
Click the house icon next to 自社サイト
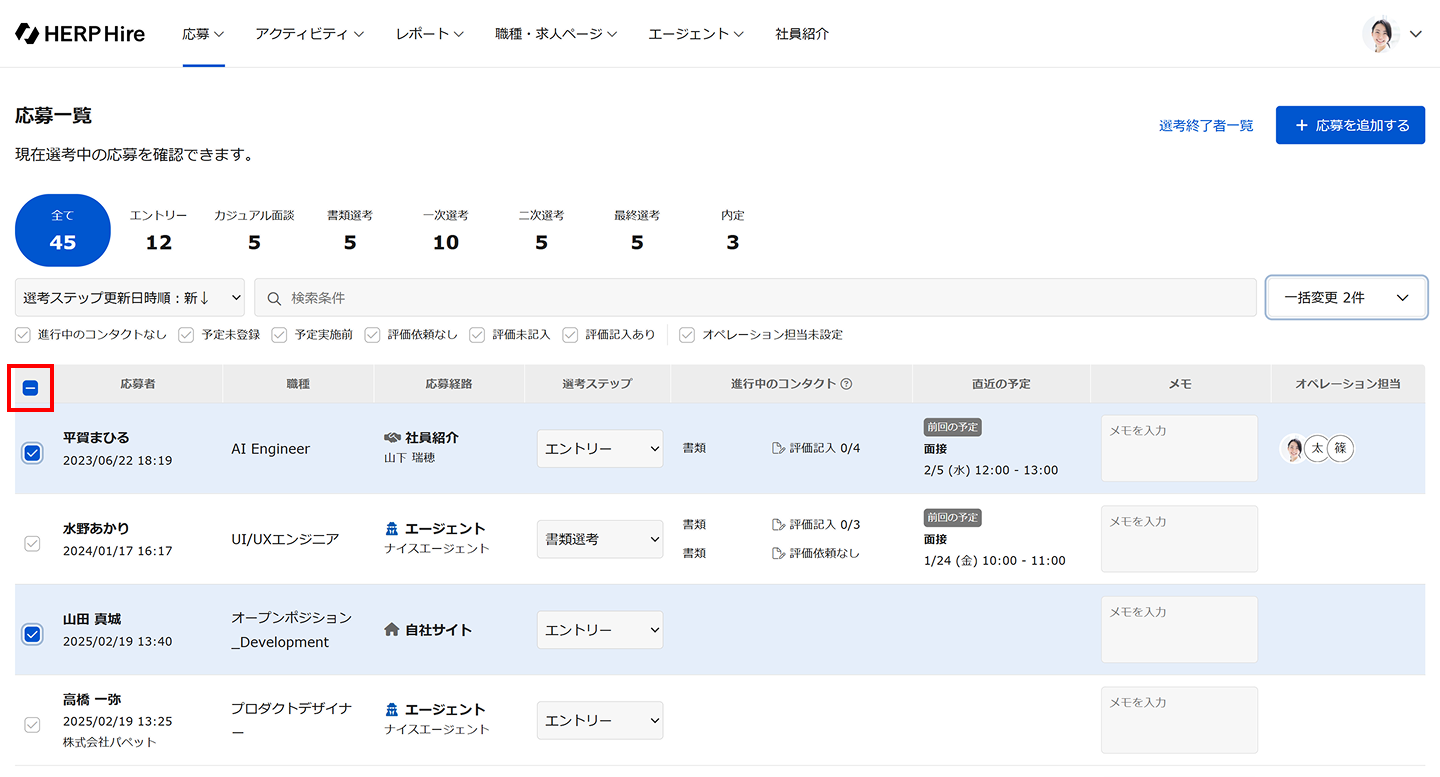pos(392,630)
